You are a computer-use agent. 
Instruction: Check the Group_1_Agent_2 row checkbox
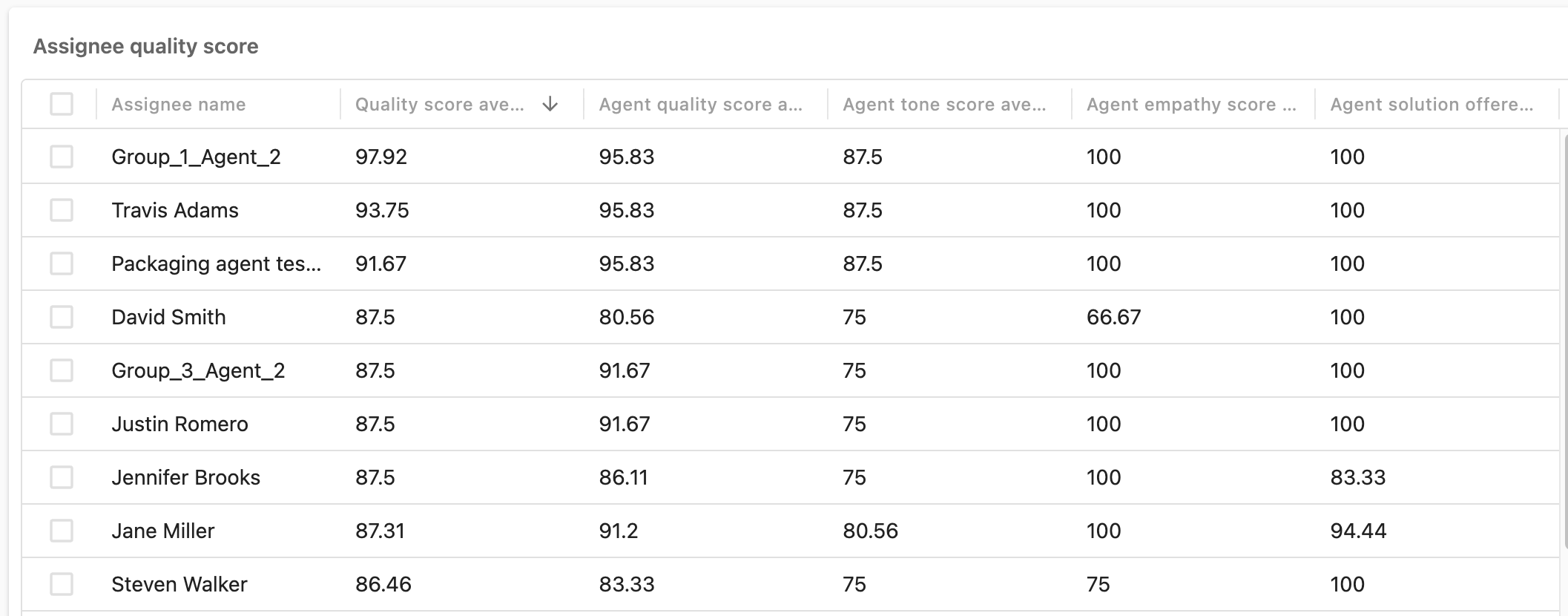click(x=62, y=157)
